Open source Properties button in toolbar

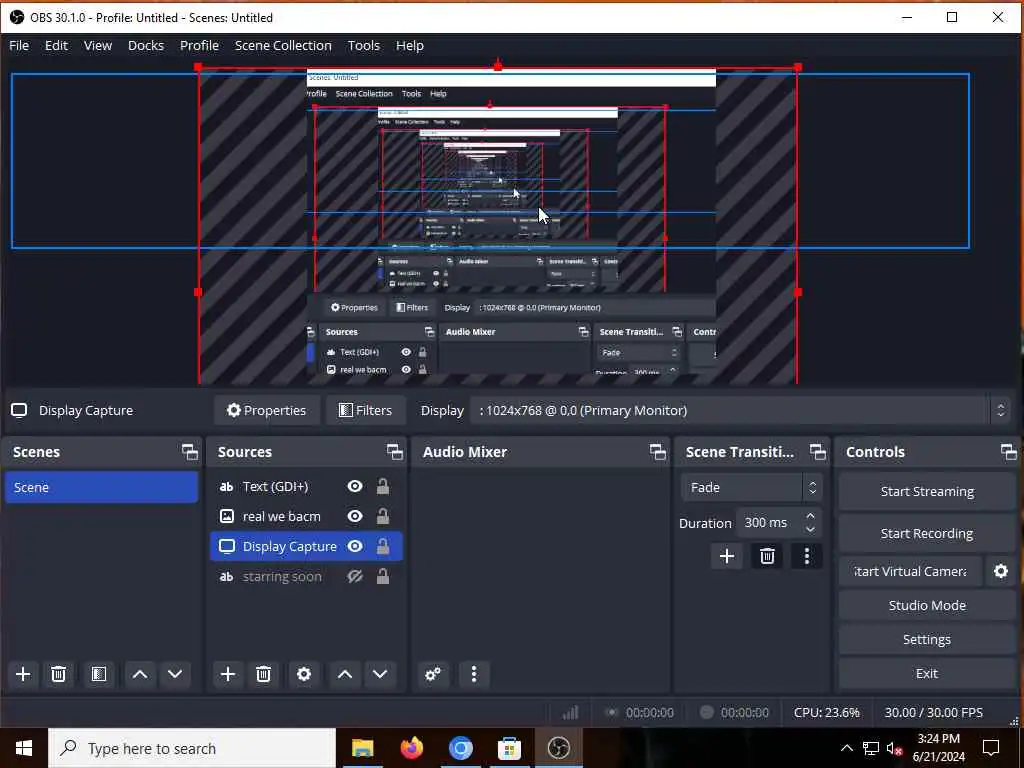tap(266, 411)
